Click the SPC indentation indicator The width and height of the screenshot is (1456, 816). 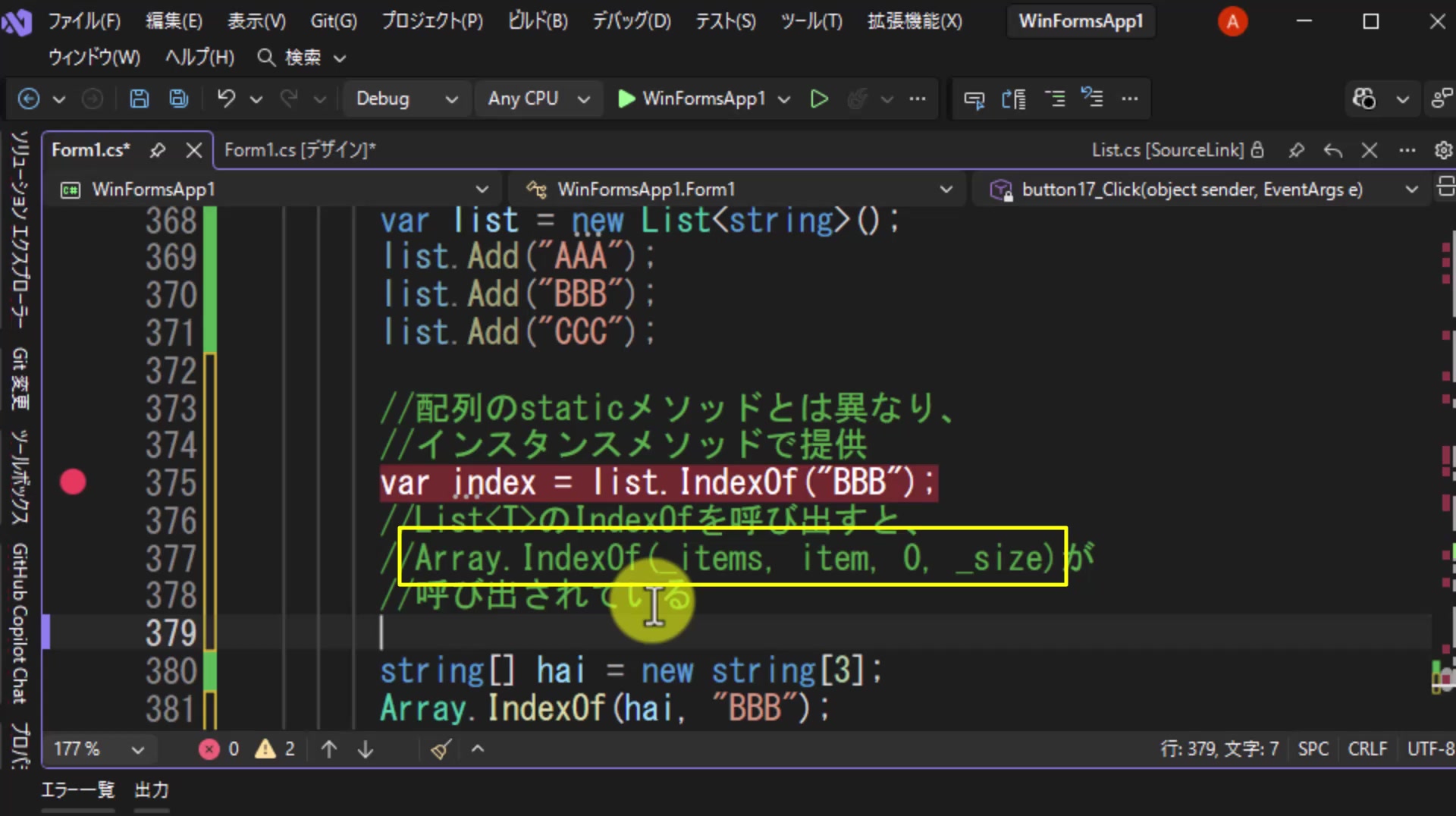(1313, 749)
